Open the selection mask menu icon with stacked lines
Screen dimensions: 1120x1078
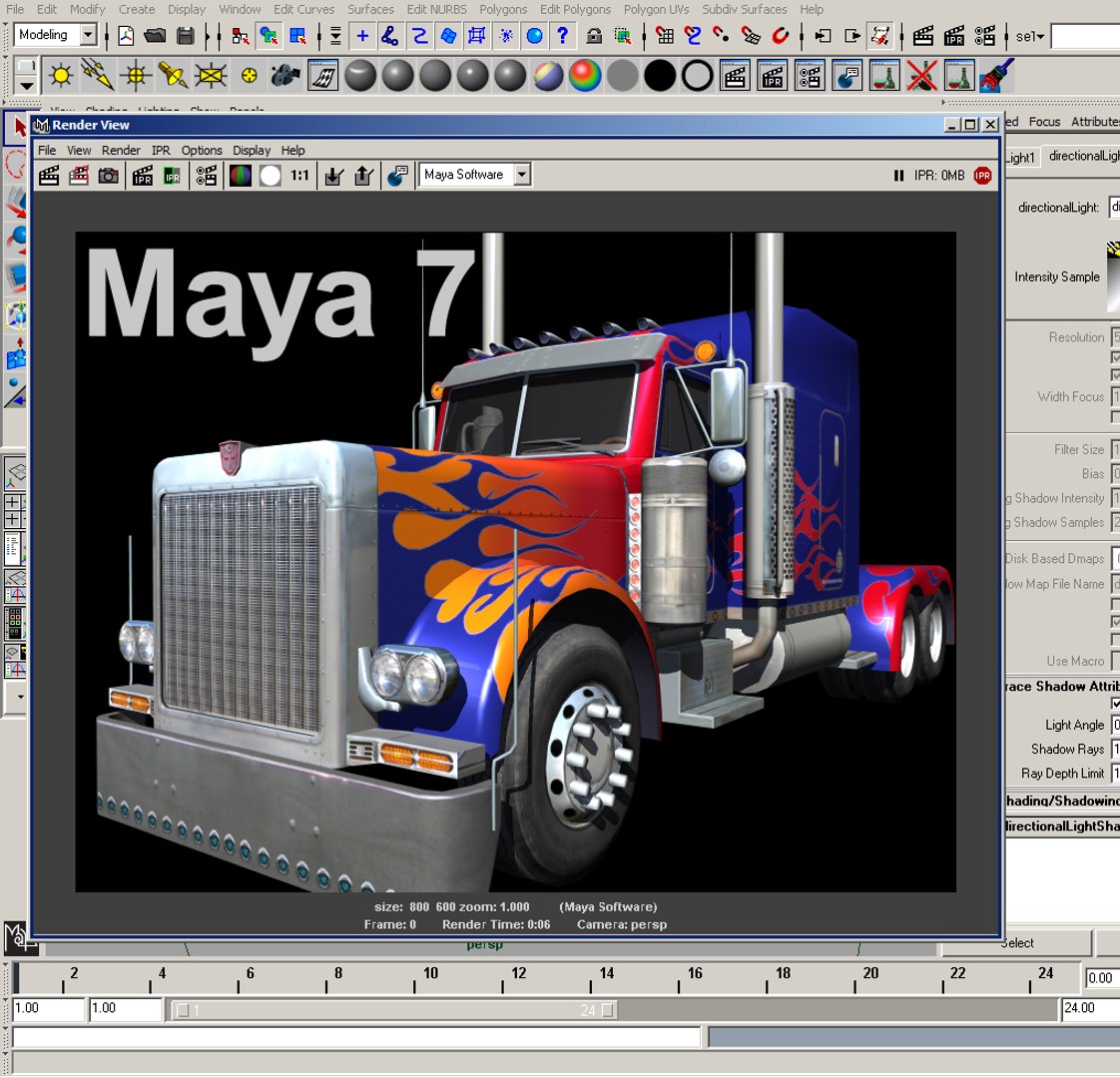click(335, 36)
